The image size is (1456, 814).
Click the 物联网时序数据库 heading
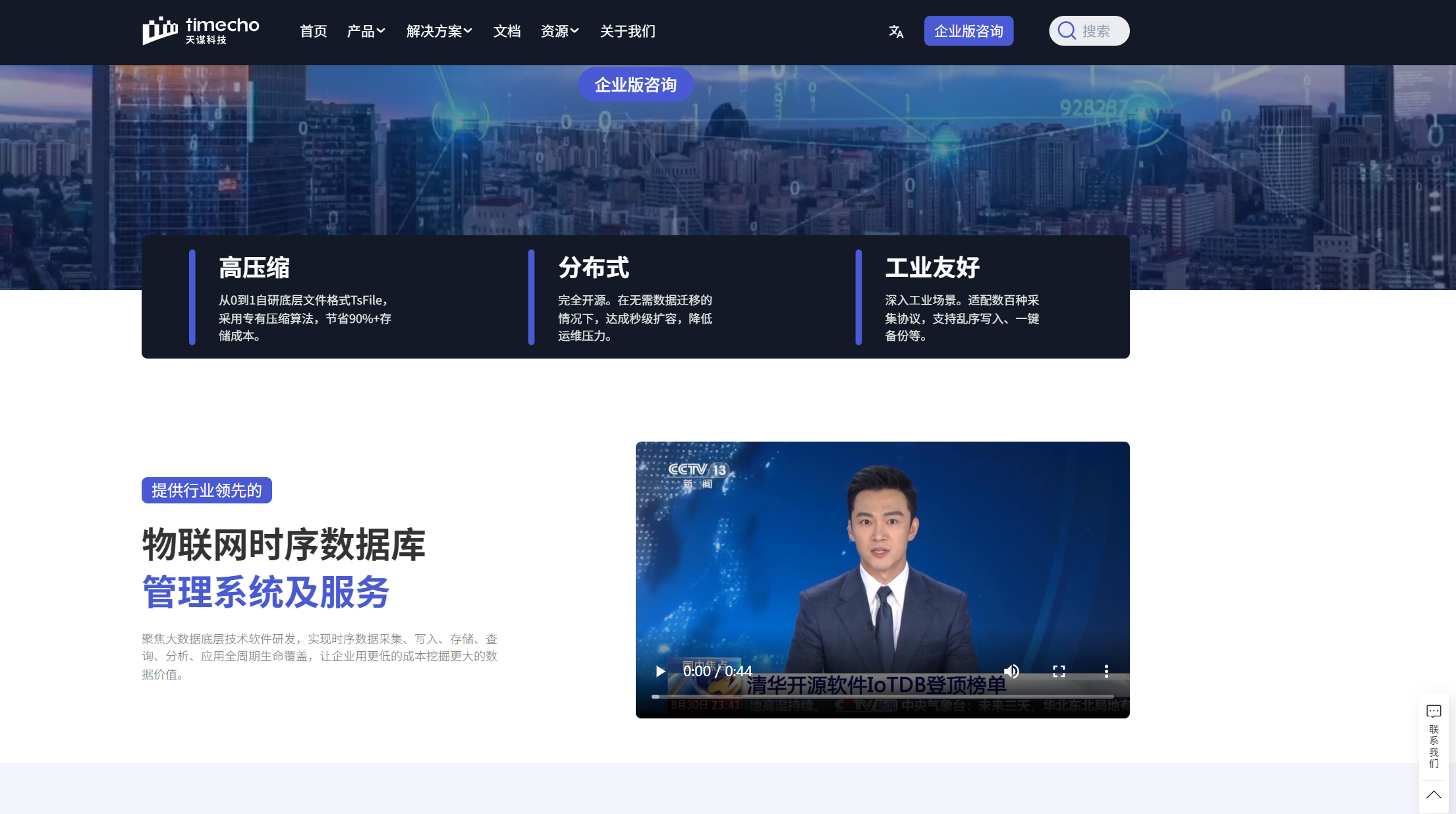(284, 544)
